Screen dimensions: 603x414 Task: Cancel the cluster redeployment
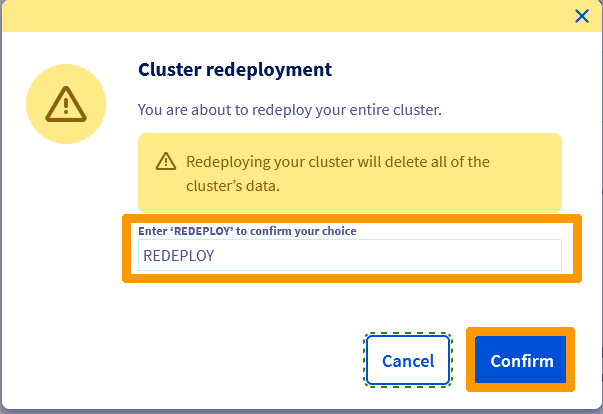point(408,361)
